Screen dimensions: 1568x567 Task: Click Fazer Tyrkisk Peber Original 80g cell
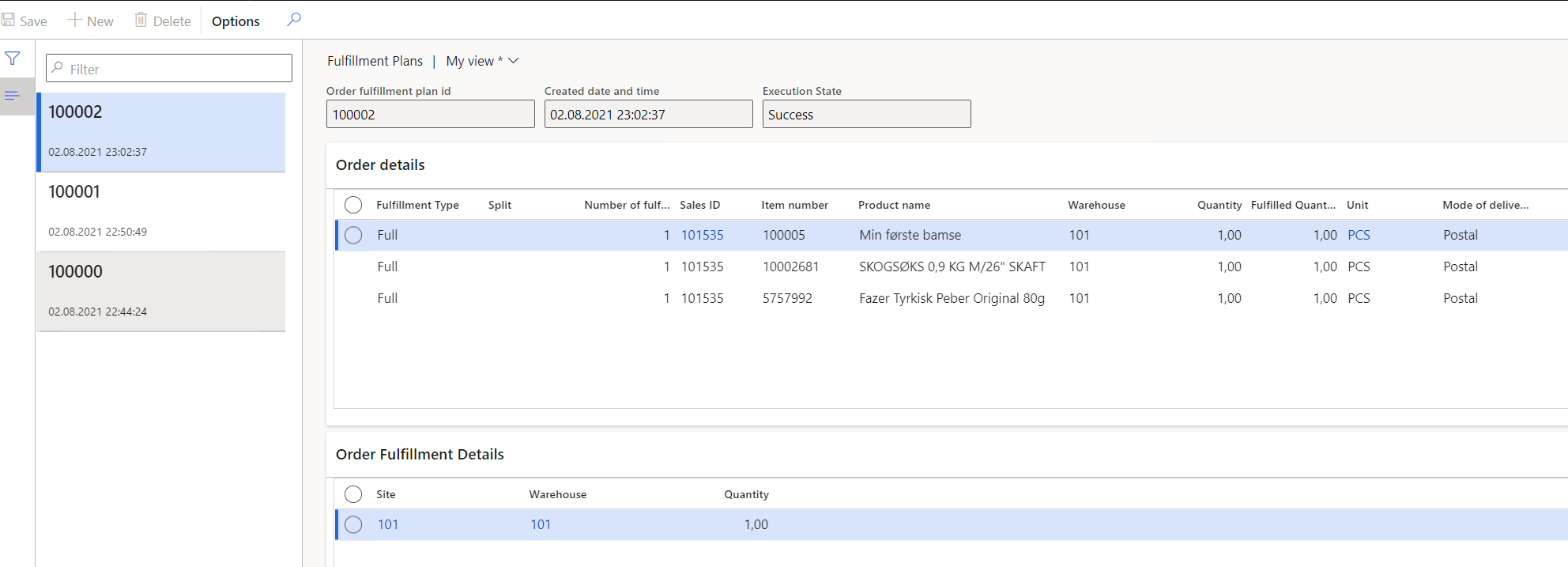(952, 298)
